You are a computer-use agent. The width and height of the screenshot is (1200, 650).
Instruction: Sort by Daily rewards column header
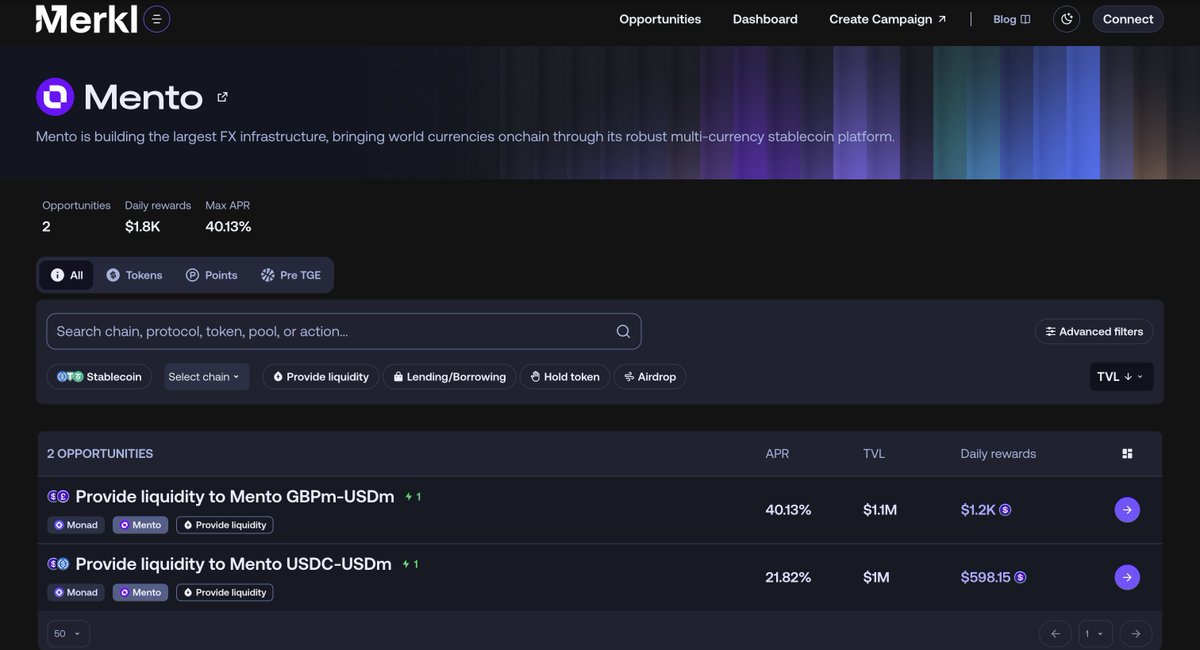pyautogui.click(x=998, y=454)
